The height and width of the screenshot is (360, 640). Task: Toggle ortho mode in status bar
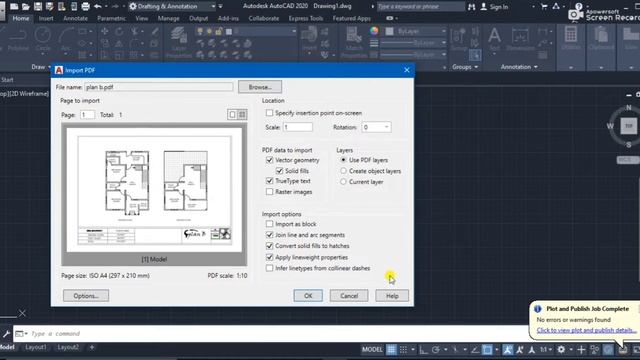424,349
